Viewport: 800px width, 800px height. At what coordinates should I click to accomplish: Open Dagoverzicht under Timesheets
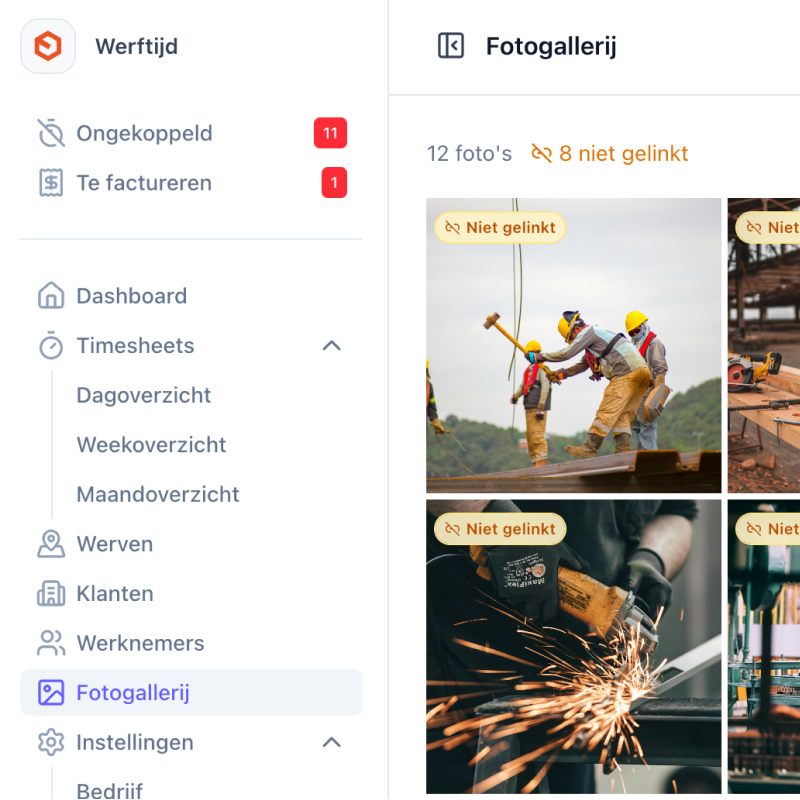(144, 395)
